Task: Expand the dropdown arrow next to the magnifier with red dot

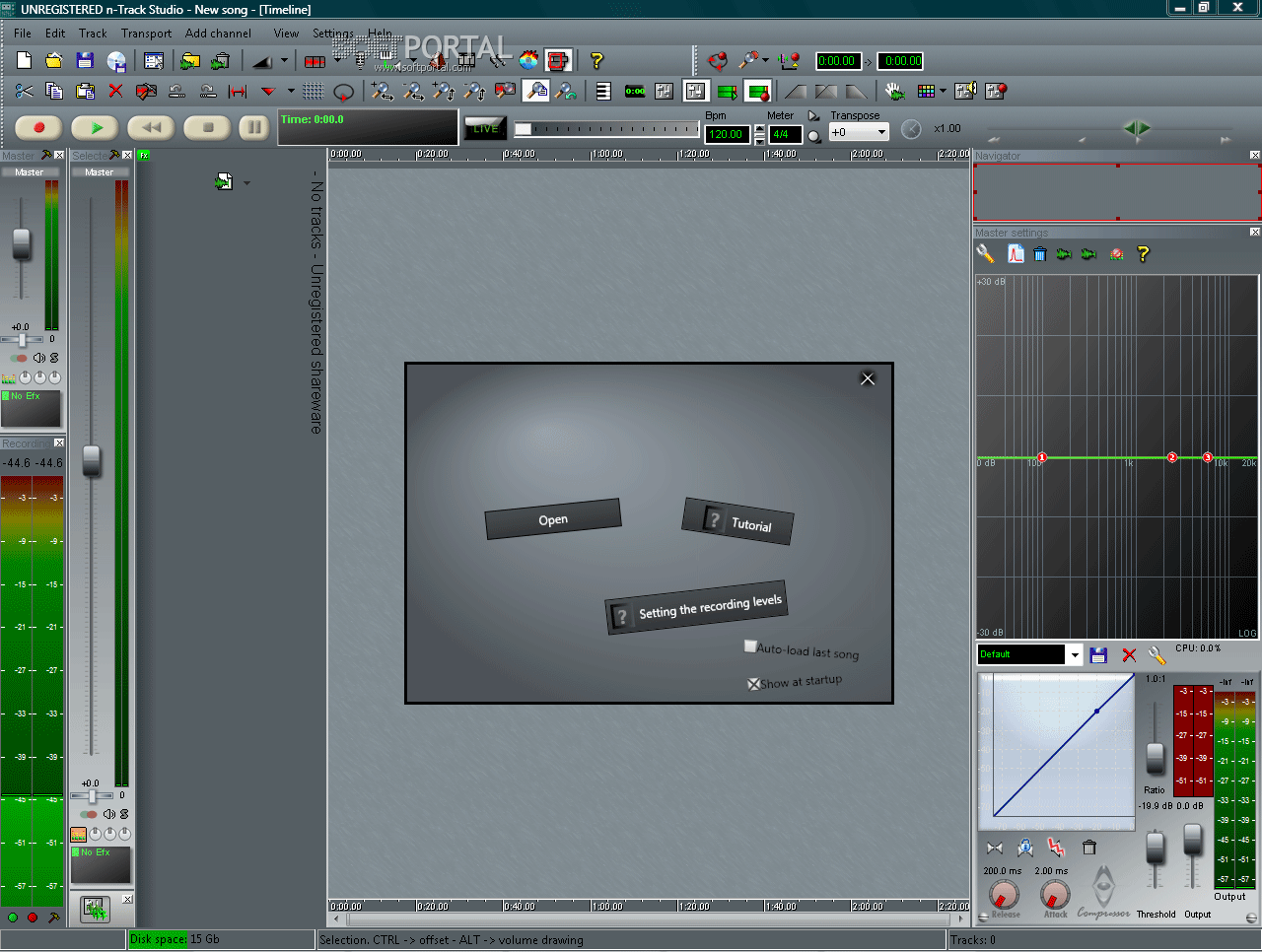Action: 766,60
